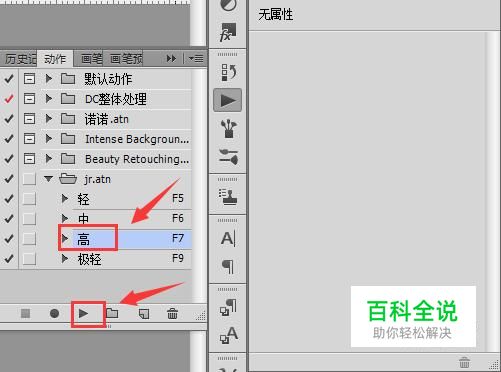The height and width of the screenshot is (372, 501).
Task: Expand steps of the 轻 action
Action: tap(65, 199)
